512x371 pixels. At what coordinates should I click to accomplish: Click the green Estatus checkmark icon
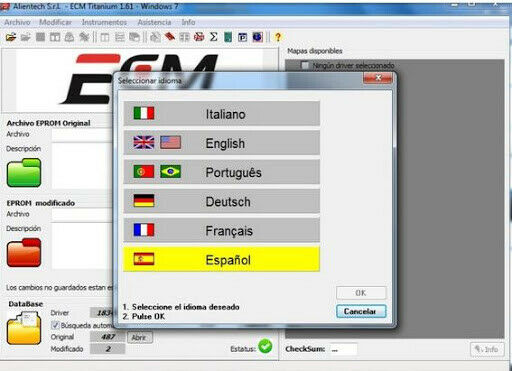265,346
